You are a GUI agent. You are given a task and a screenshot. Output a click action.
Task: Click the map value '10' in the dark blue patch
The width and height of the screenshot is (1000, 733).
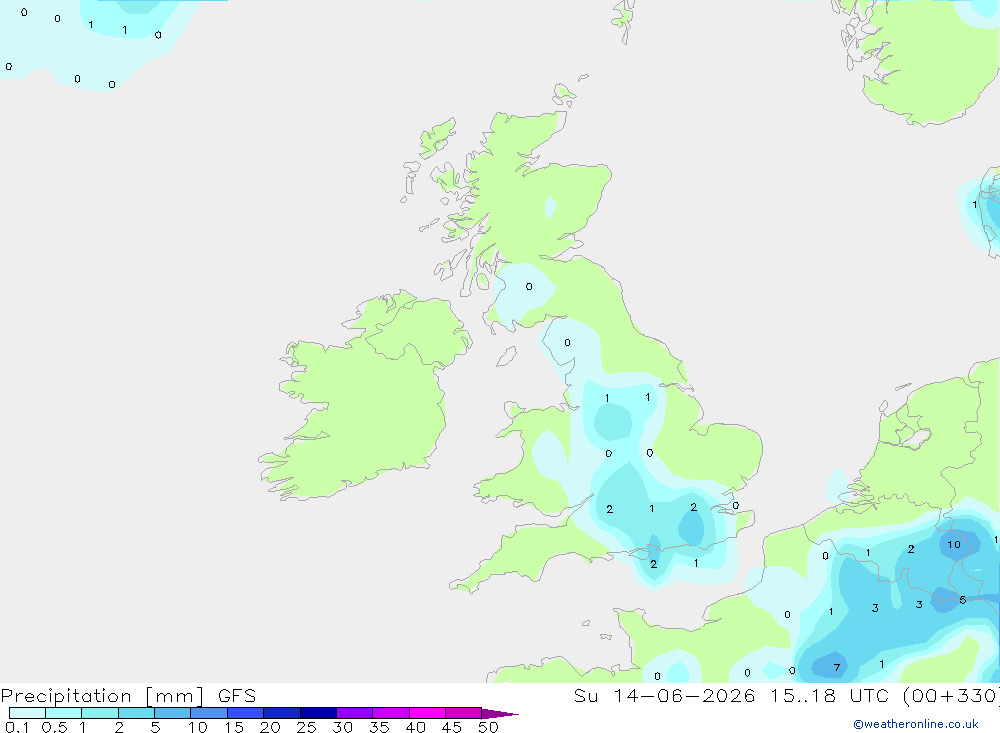point(953,545)
